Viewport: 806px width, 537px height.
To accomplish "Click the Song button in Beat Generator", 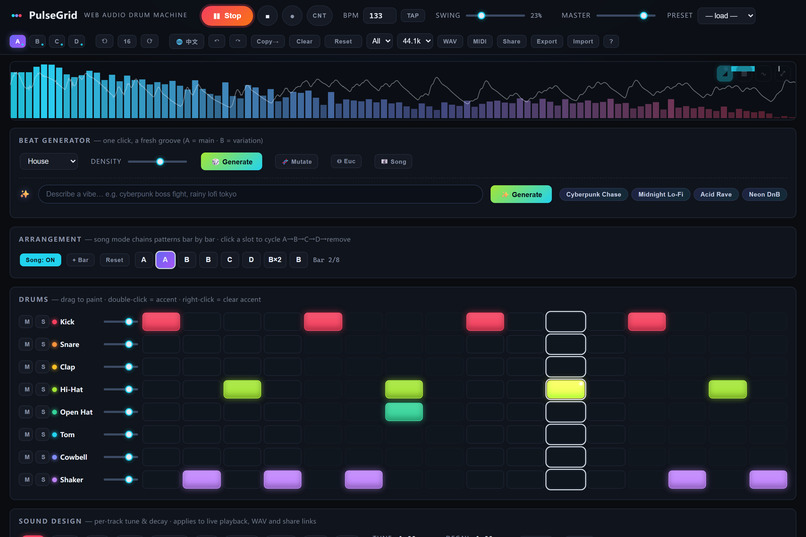I will coord(394,161).
